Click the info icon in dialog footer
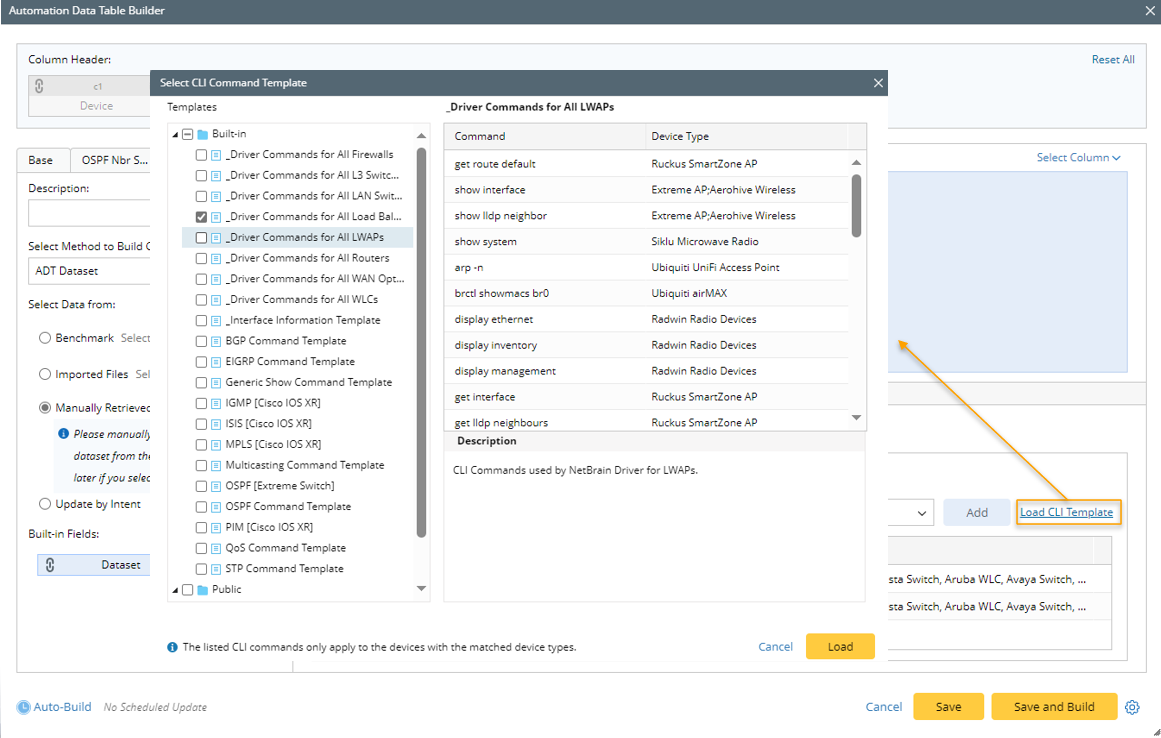 tap(173, 647)
